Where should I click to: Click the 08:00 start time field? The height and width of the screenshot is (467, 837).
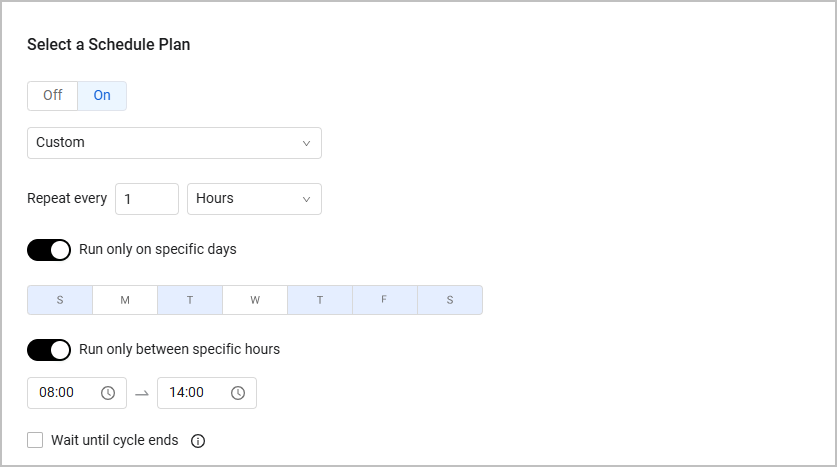[x=77, y=393]
